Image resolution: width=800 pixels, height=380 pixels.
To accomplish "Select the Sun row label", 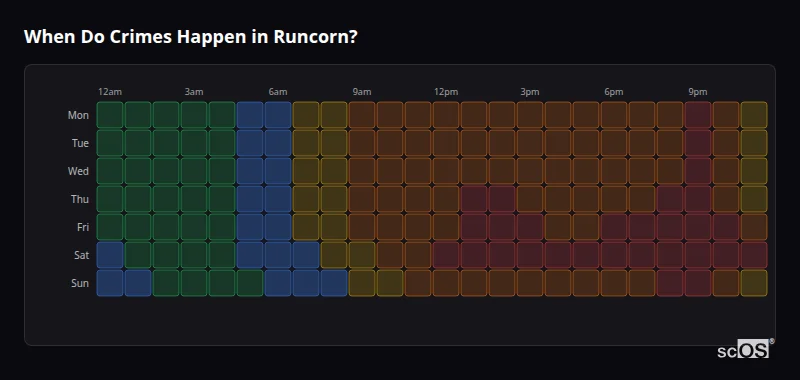I will click(x=80, y=283).
